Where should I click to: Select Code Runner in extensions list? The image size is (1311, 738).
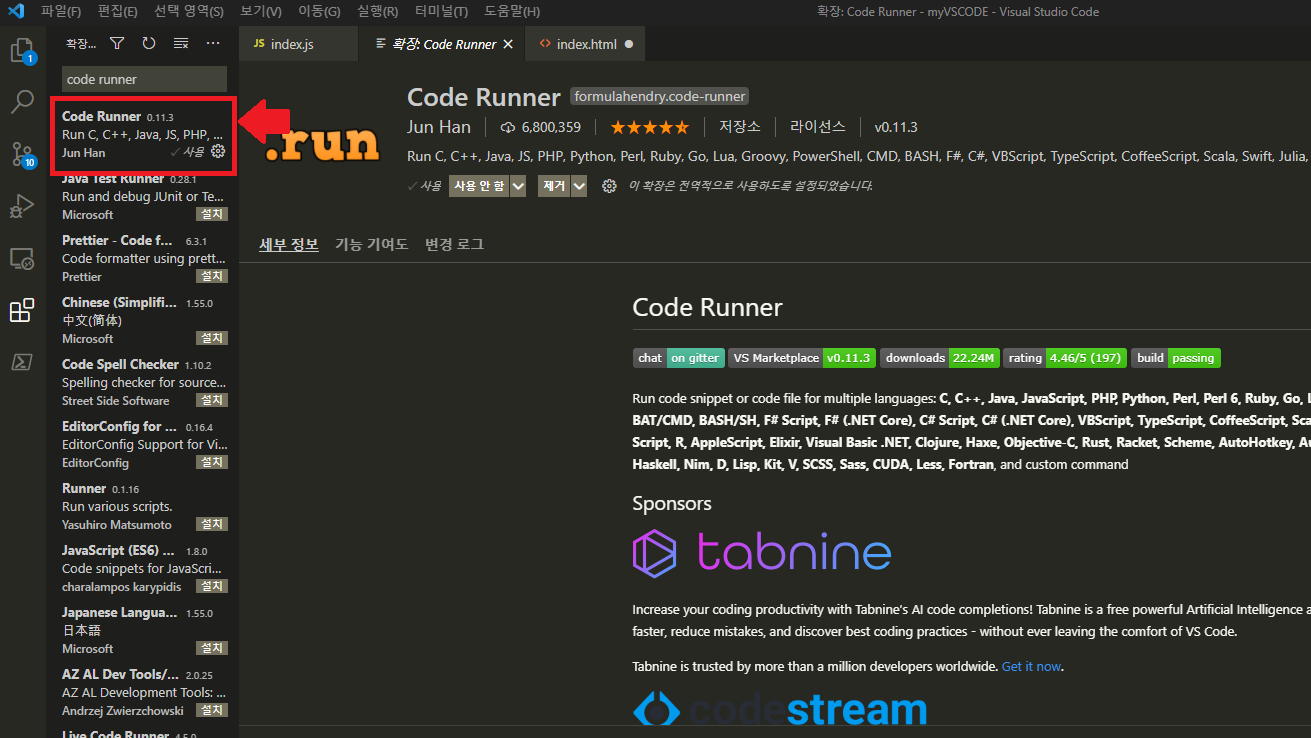(143, 134)
